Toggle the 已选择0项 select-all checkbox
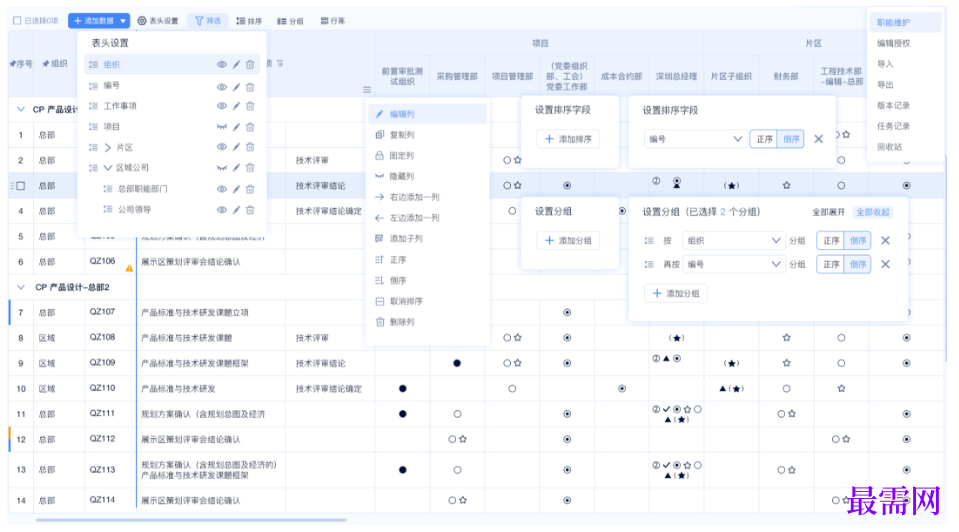 coord(17,21)
